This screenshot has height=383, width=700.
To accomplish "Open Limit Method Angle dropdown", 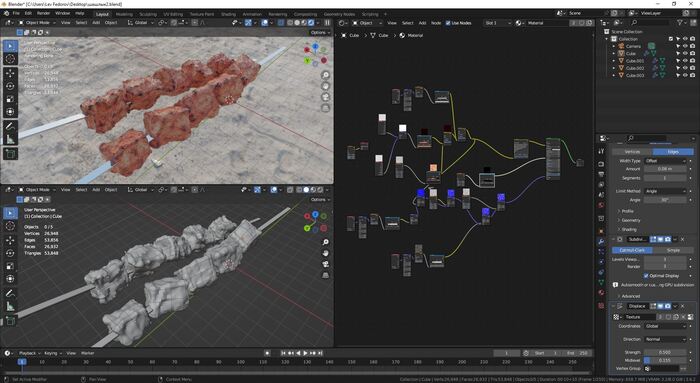I will click(x=665, y=191).
